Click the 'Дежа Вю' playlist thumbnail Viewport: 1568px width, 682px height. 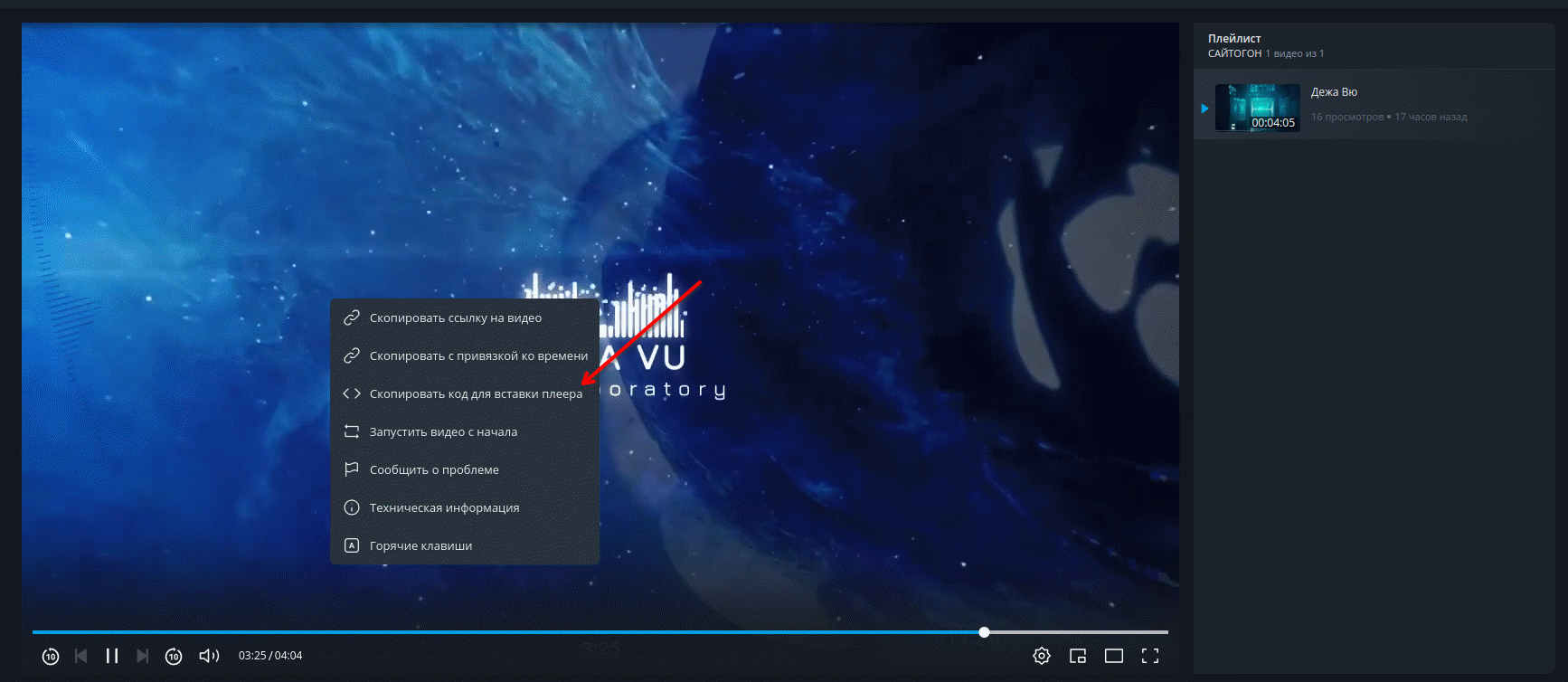(1258, 108)
